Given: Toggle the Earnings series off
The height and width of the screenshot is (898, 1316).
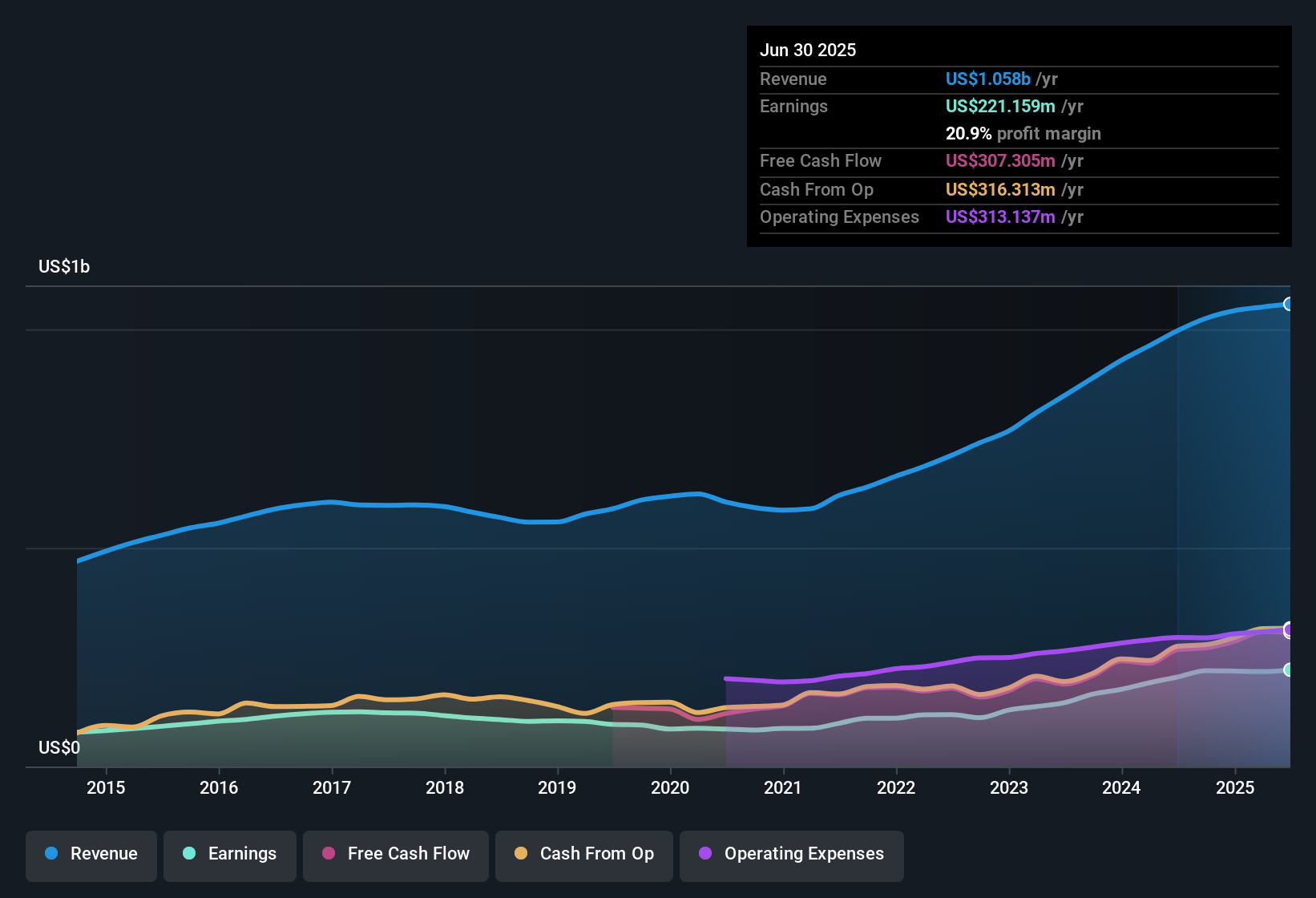Looking at the screenshot, I should click(x=230, y=854).
